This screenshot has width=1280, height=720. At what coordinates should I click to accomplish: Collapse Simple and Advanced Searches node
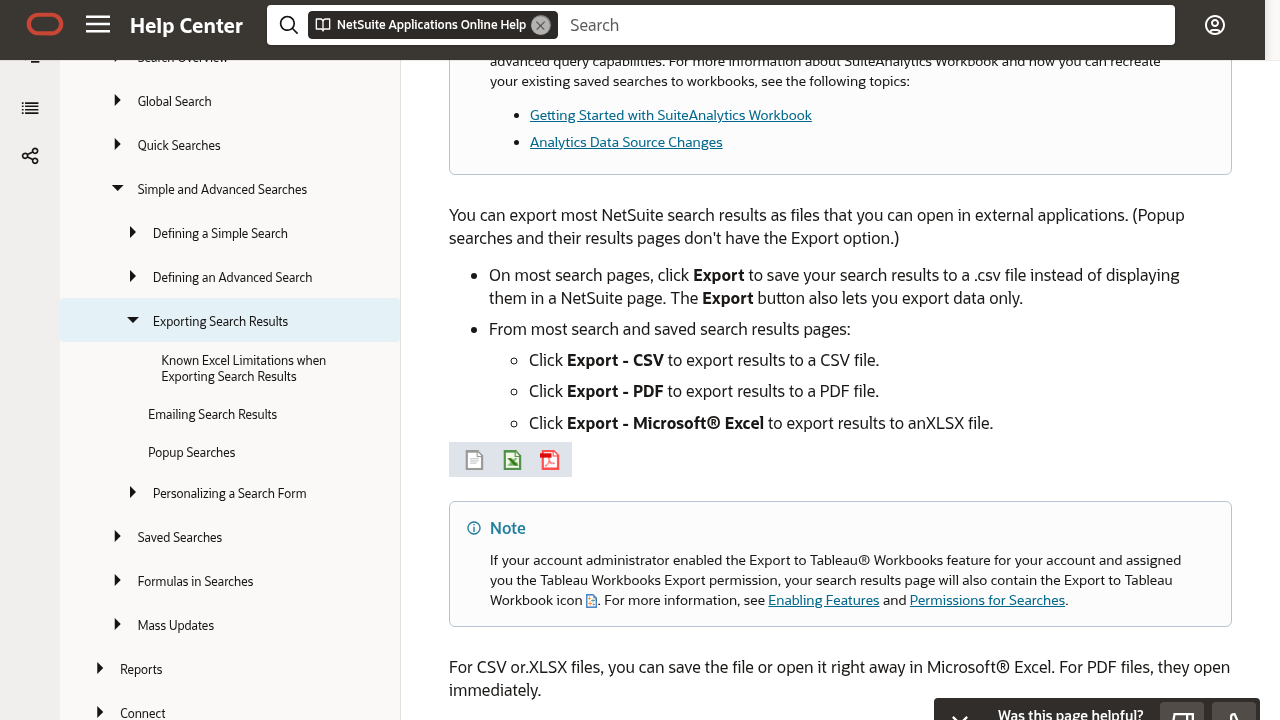117,189
